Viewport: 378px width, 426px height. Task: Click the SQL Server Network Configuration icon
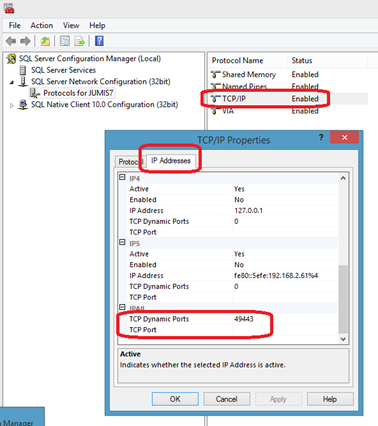tap(23, 81)
